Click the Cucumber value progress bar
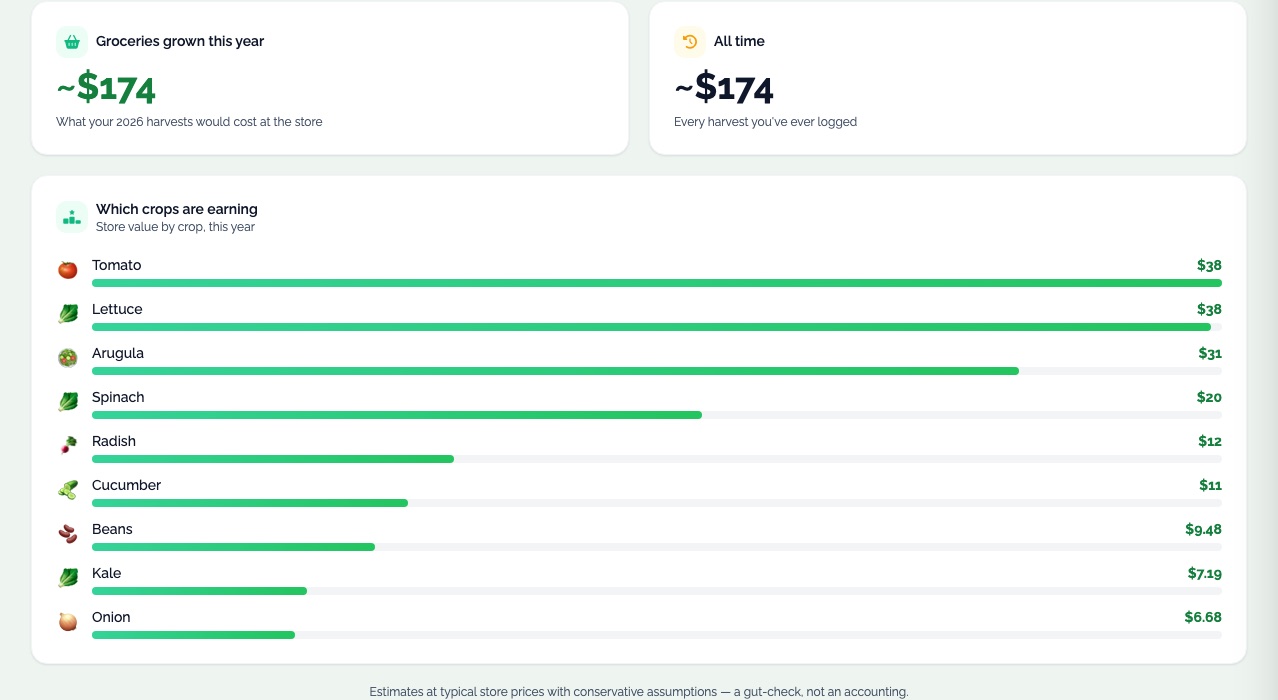The height and width of the screenshot is (700, 1278). 657,503
